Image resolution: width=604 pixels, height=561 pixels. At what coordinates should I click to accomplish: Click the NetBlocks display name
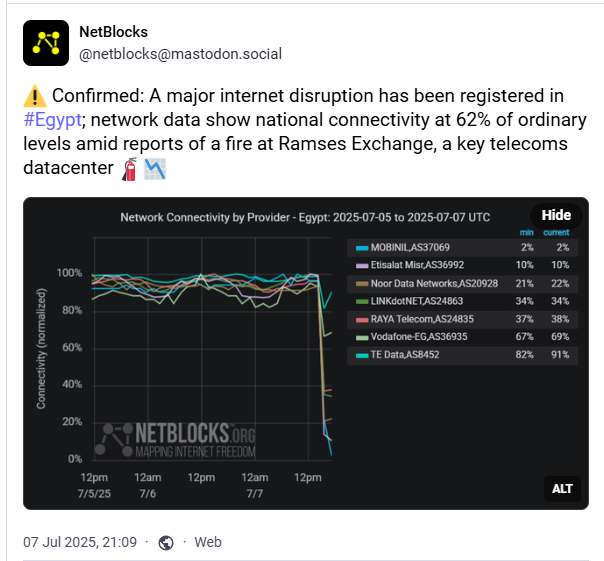tap(113, 32)
